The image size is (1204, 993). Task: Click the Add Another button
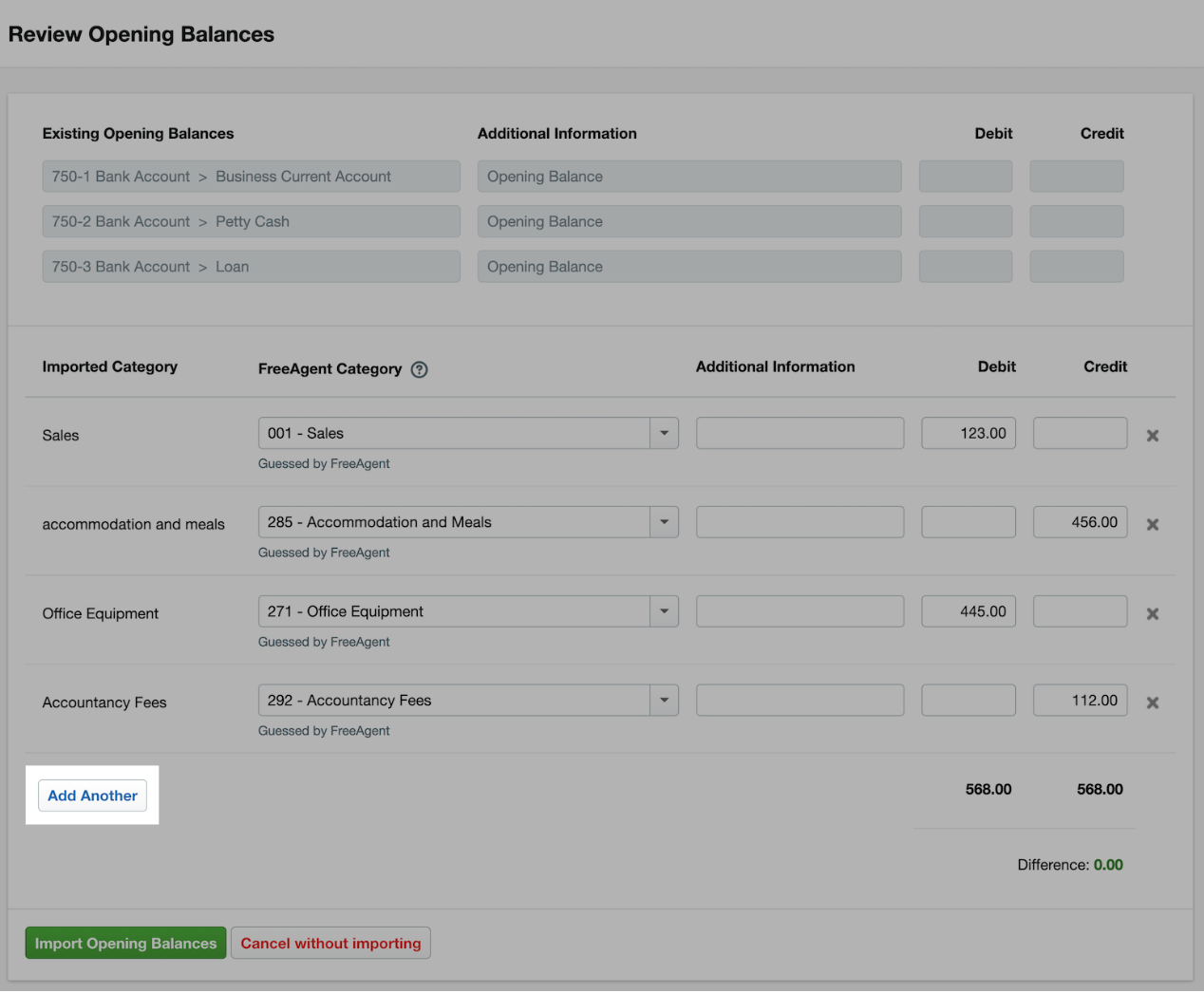tap(92, 795)
